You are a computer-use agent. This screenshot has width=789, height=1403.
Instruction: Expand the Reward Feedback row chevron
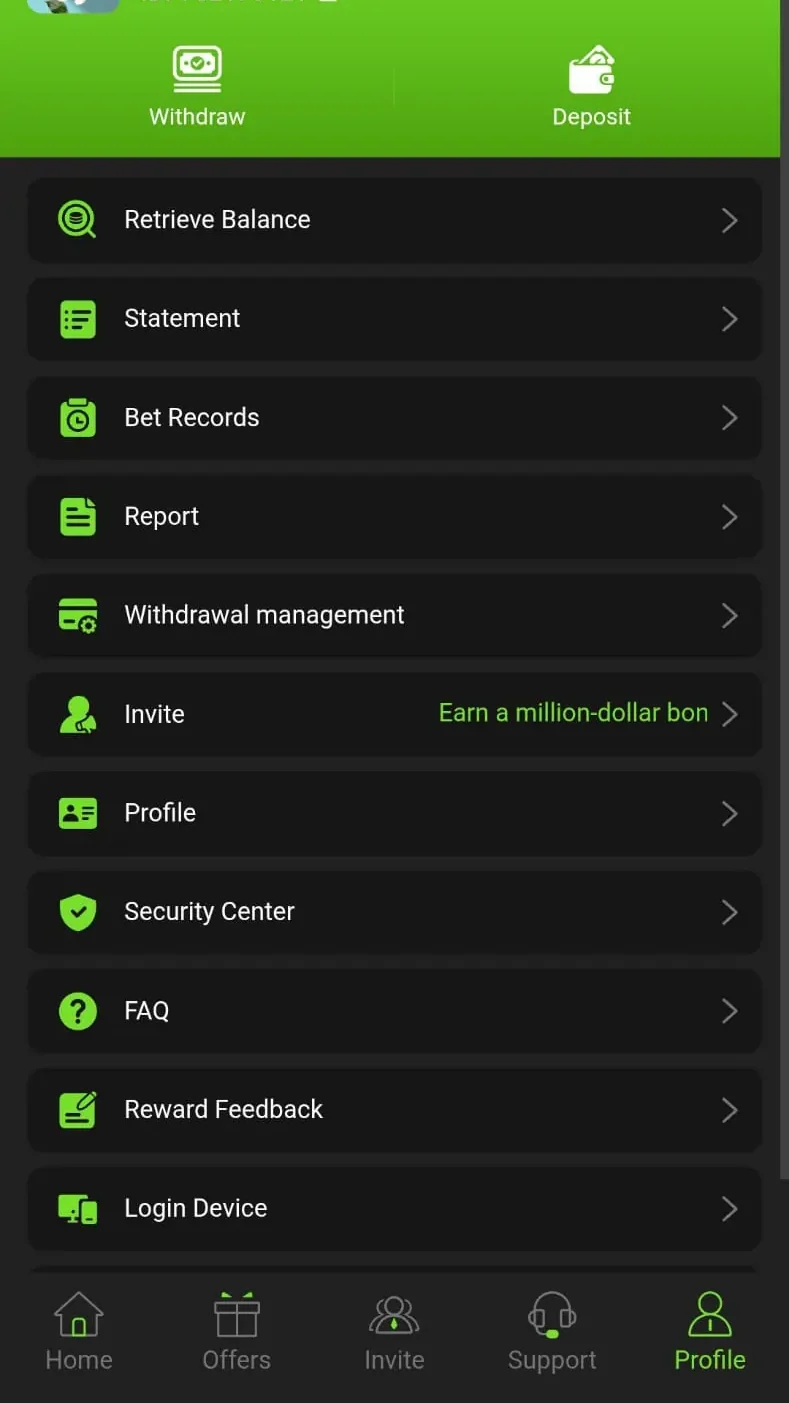point(729,1109)
